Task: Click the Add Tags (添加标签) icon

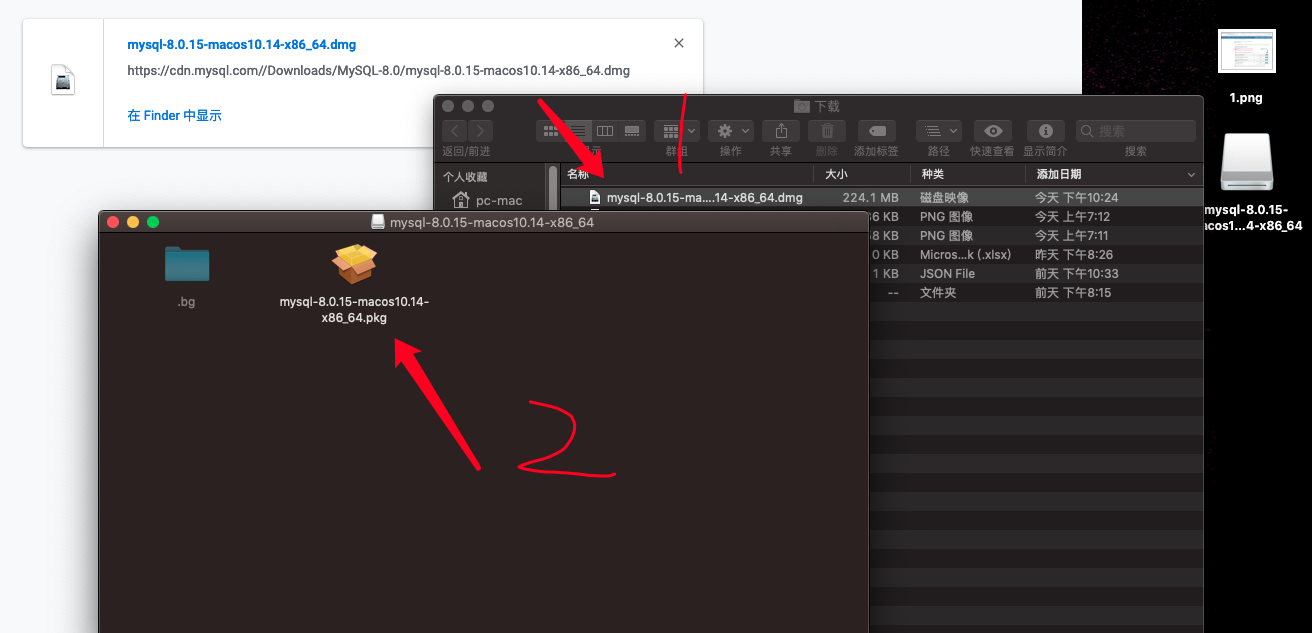Action: click(877, 131)
